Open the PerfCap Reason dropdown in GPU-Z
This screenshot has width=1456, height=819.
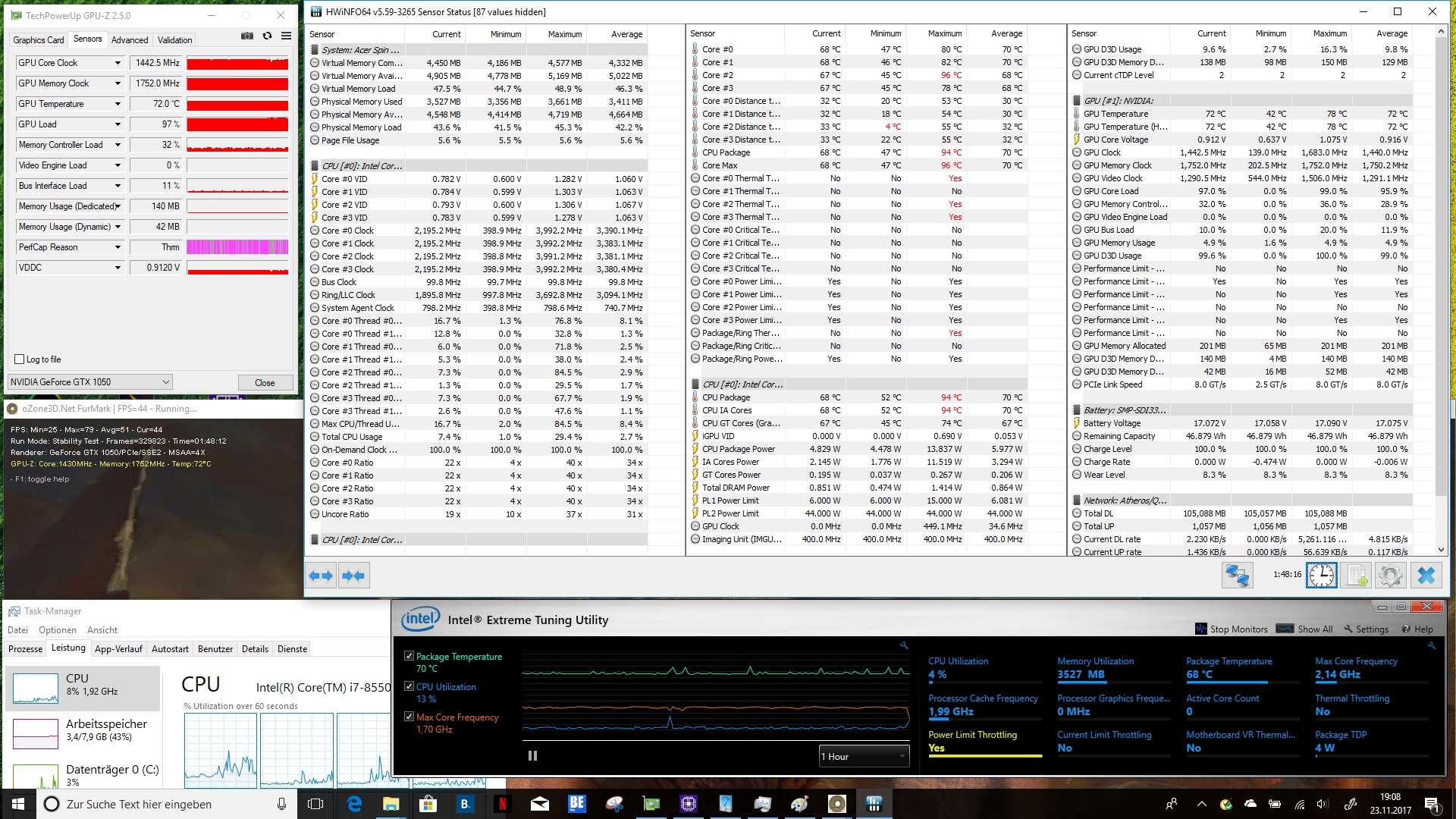point(118,247)
